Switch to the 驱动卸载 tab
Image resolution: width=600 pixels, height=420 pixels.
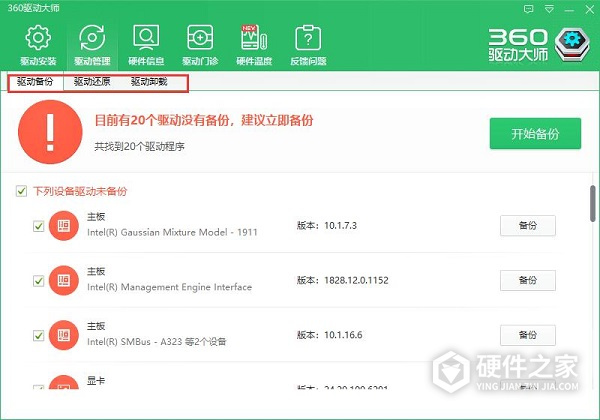149,81
